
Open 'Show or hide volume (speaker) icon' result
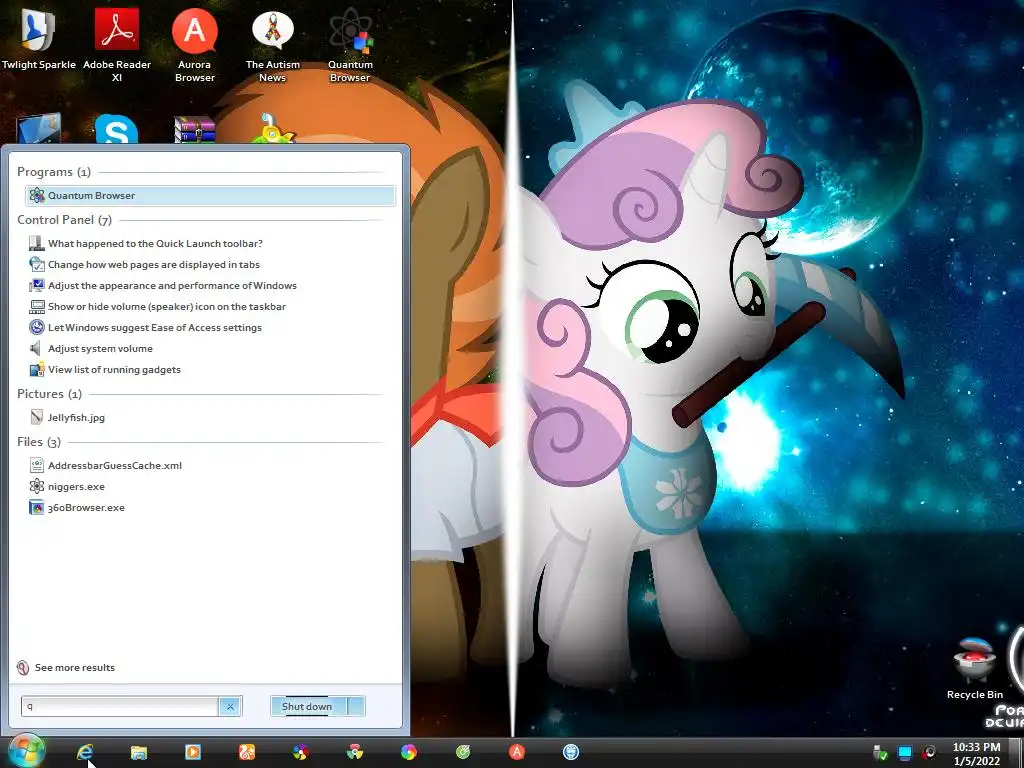pos(157,306)
